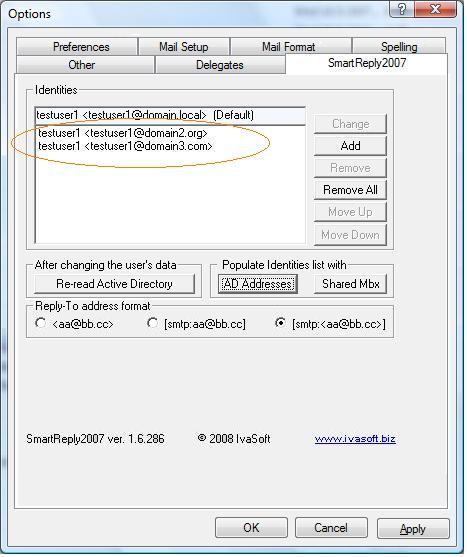Click the help question mark icon
The width and height of the screenshot is (467, 557).
point(402,9)
